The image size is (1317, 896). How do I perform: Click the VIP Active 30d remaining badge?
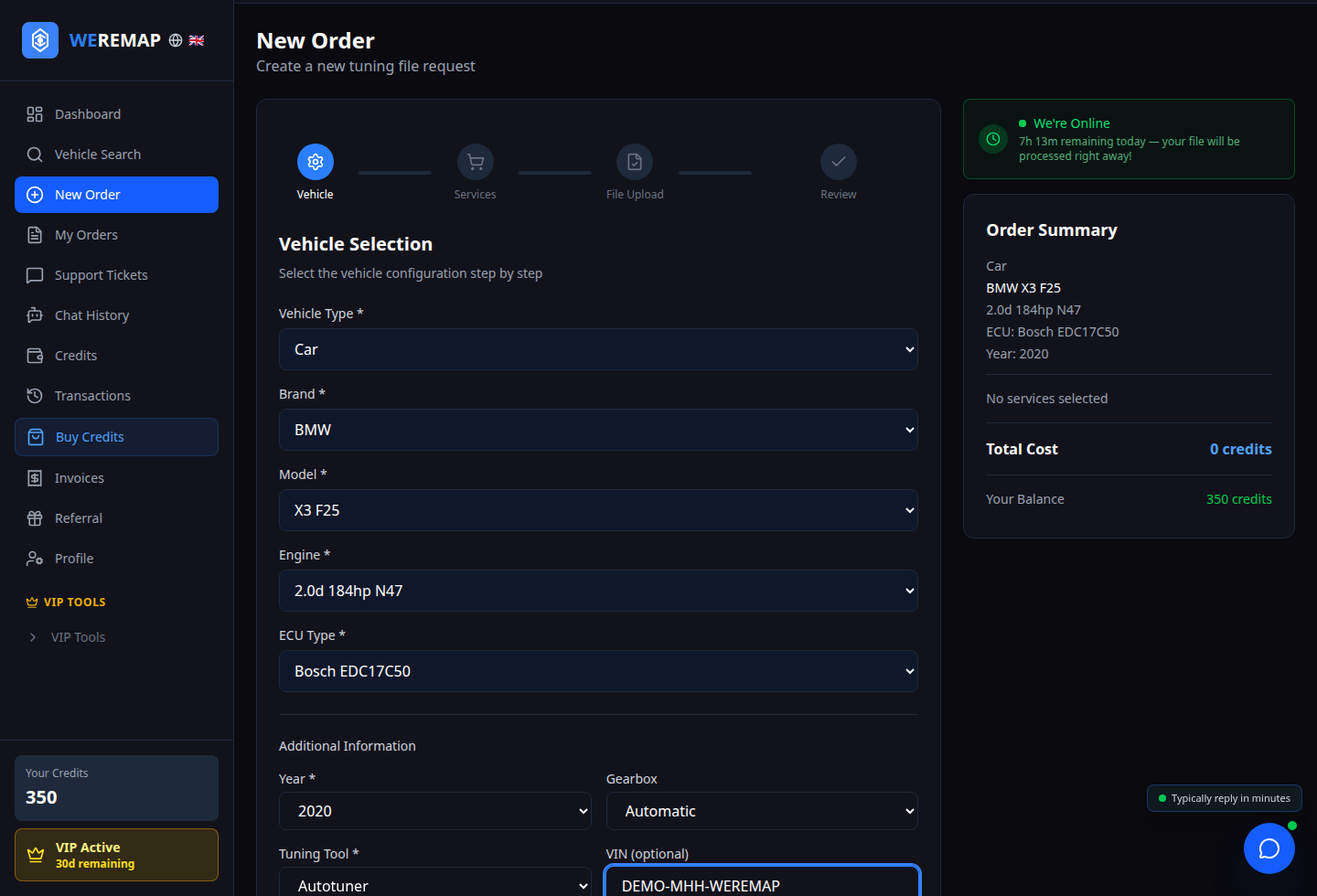116,855
